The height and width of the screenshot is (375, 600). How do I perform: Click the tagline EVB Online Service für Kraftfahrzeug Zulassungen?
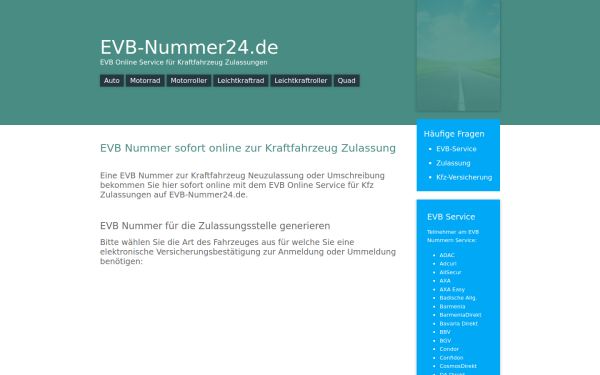pos(184,62)
